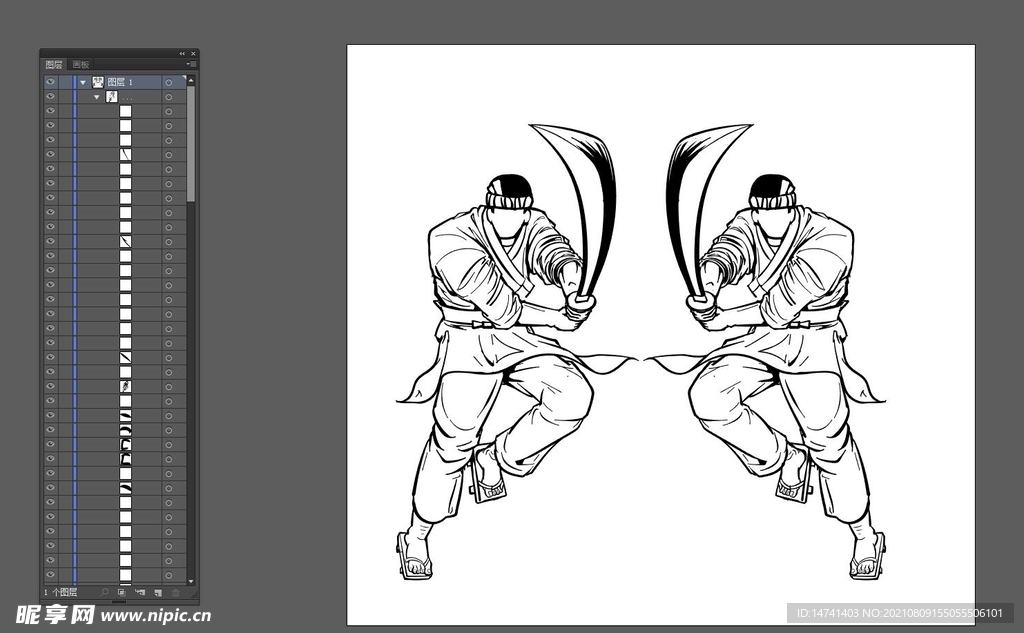The image size is (1024, 633).
Task: Click scrollbar up arrow in layers panel
Action: (x=191, y=78)
